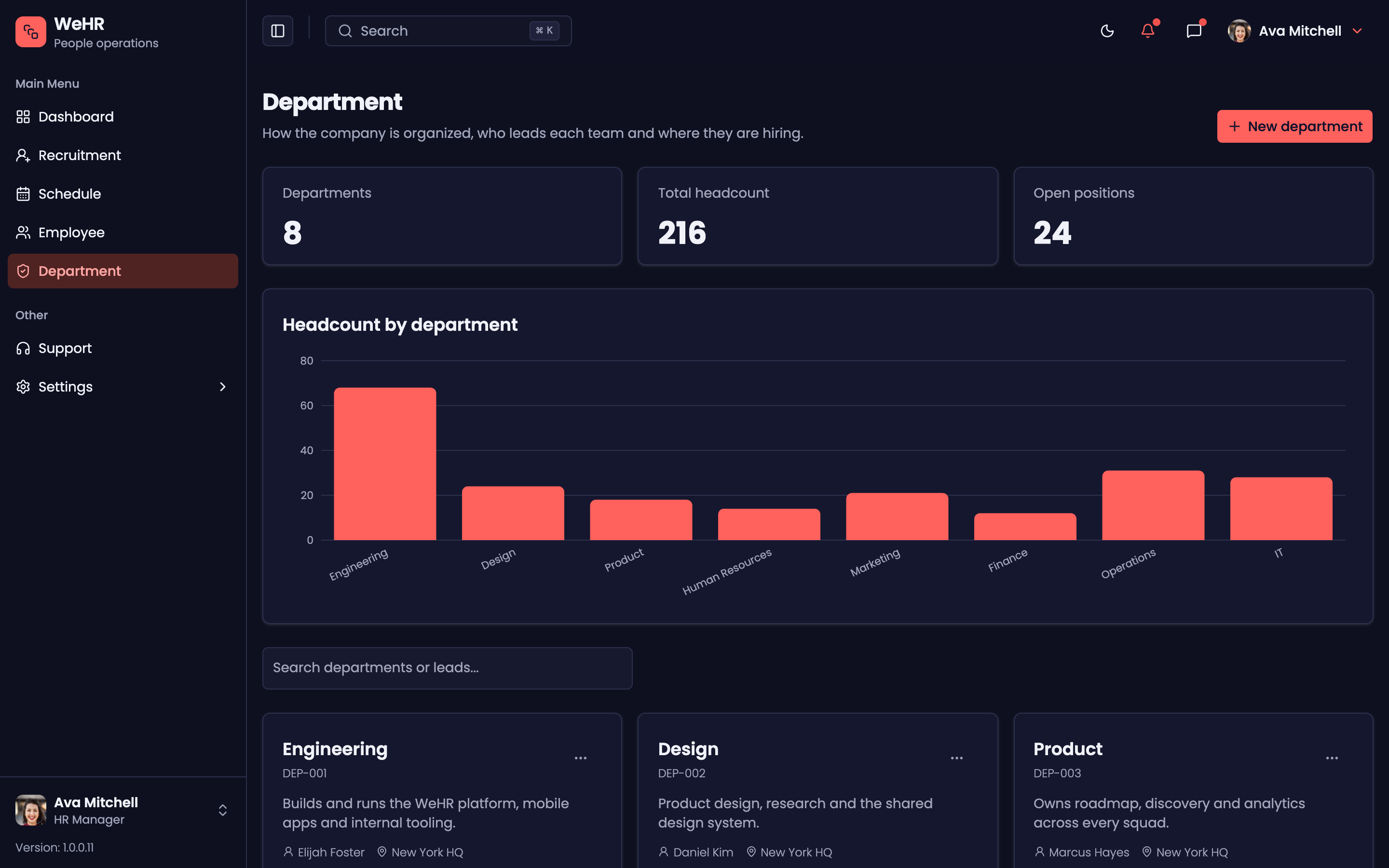Open the messages chat icon
The height and width of the screenshot is (868, 1389).
click(1194, 31)
